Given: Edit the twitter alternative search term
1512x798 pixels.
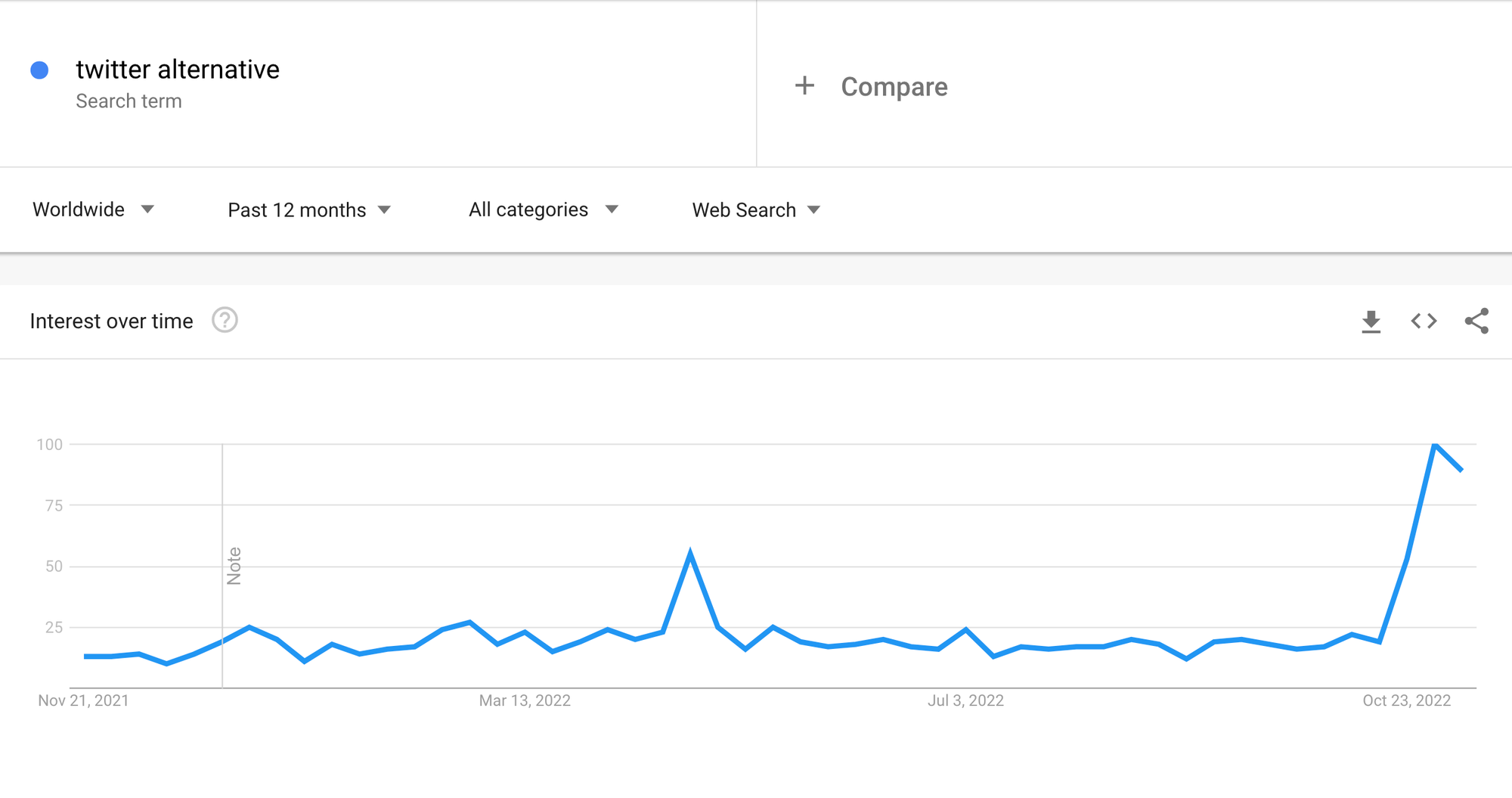Looking at the screenshot, I should (178, 70).
